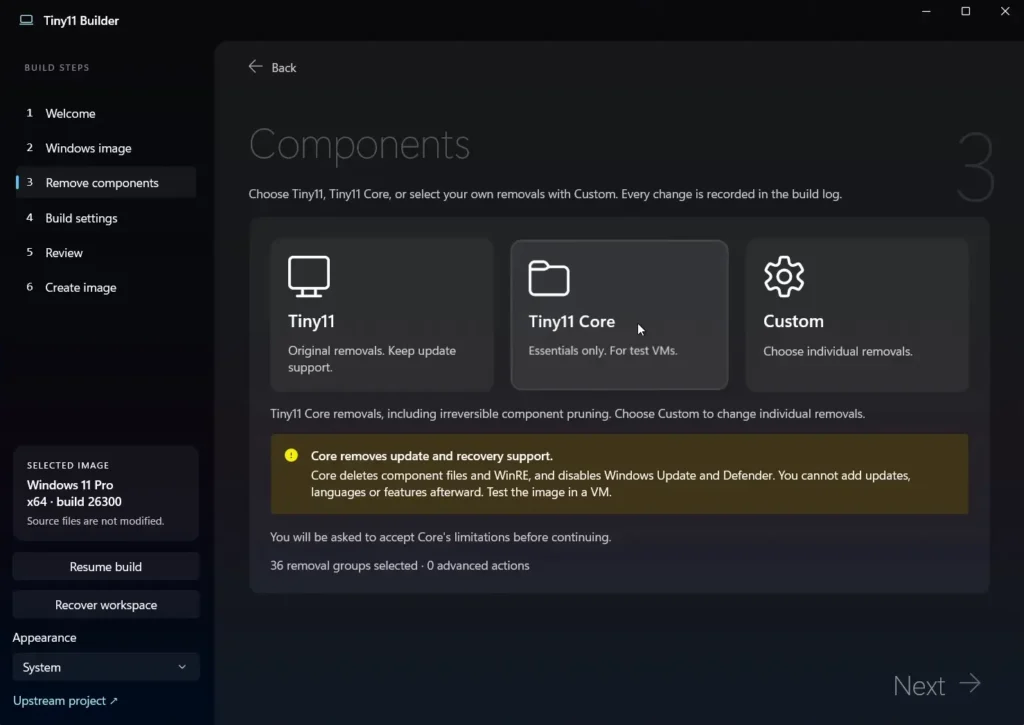Open the Review step
The height and width of the screenshot is (725, 1024).
[106, 253]
